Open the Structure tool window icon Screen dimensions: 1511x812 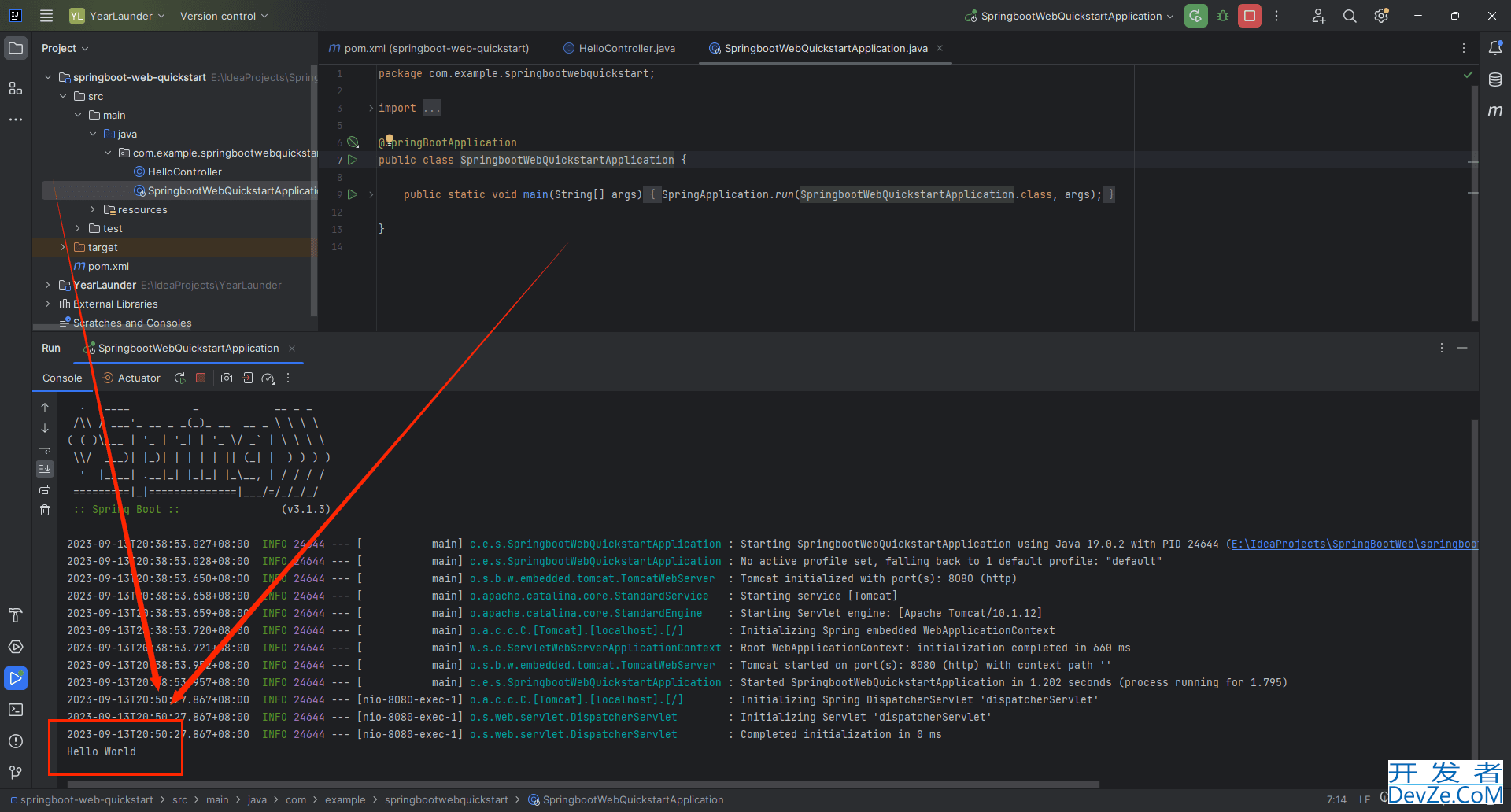tap(16, 88)
